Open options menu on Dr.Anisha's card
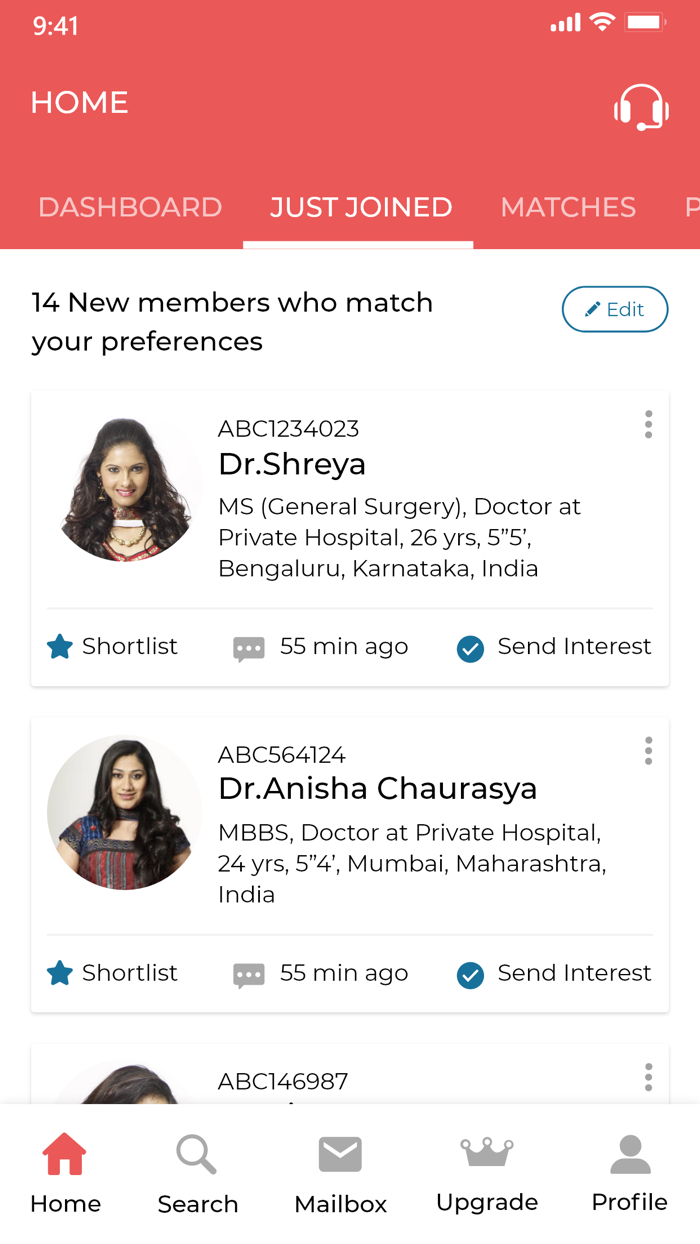This screenshot has height=1244, width=700. point(648,751)
